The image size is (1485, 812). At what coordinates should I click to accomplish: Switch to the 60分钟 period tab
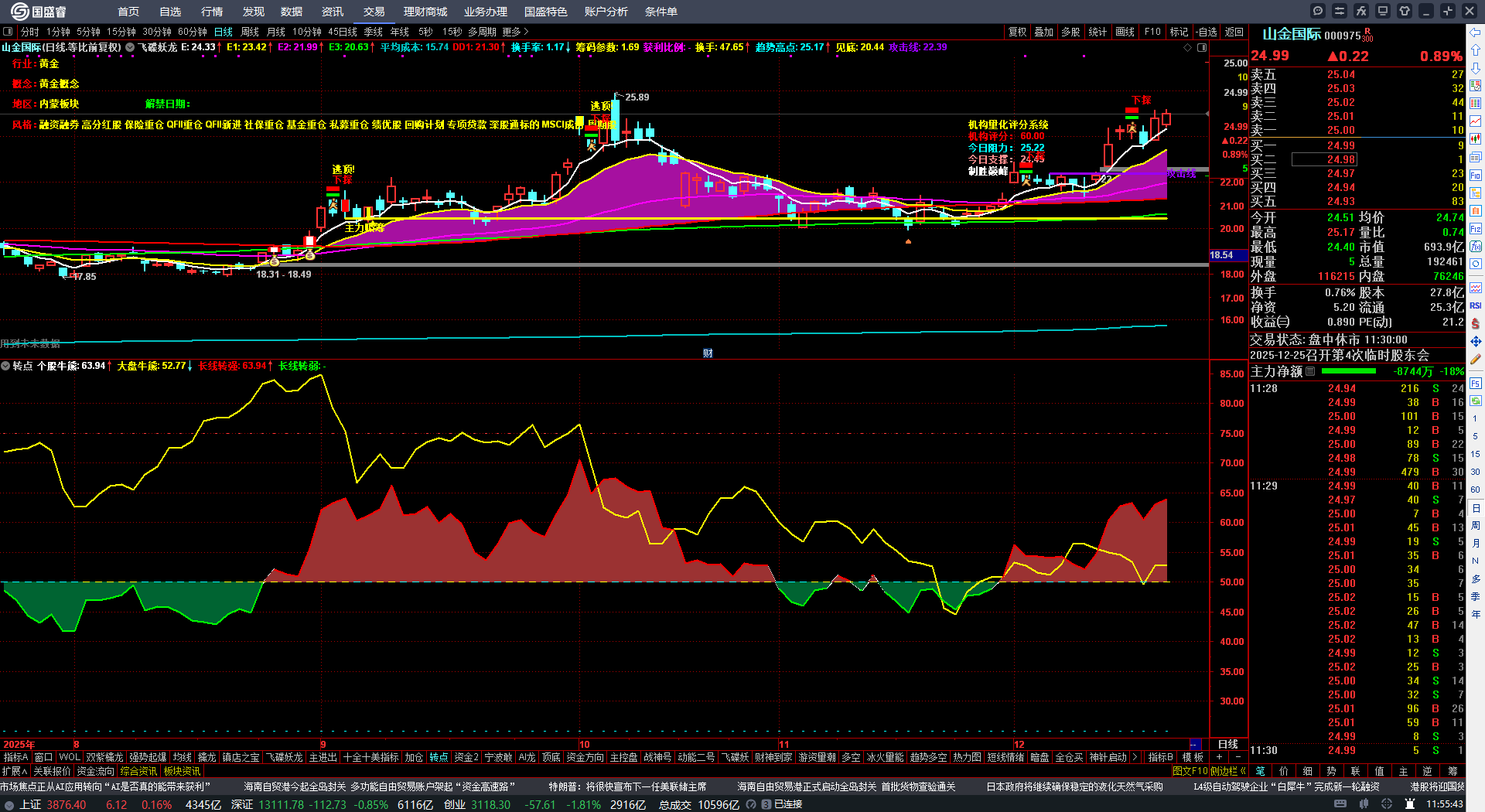193,32
